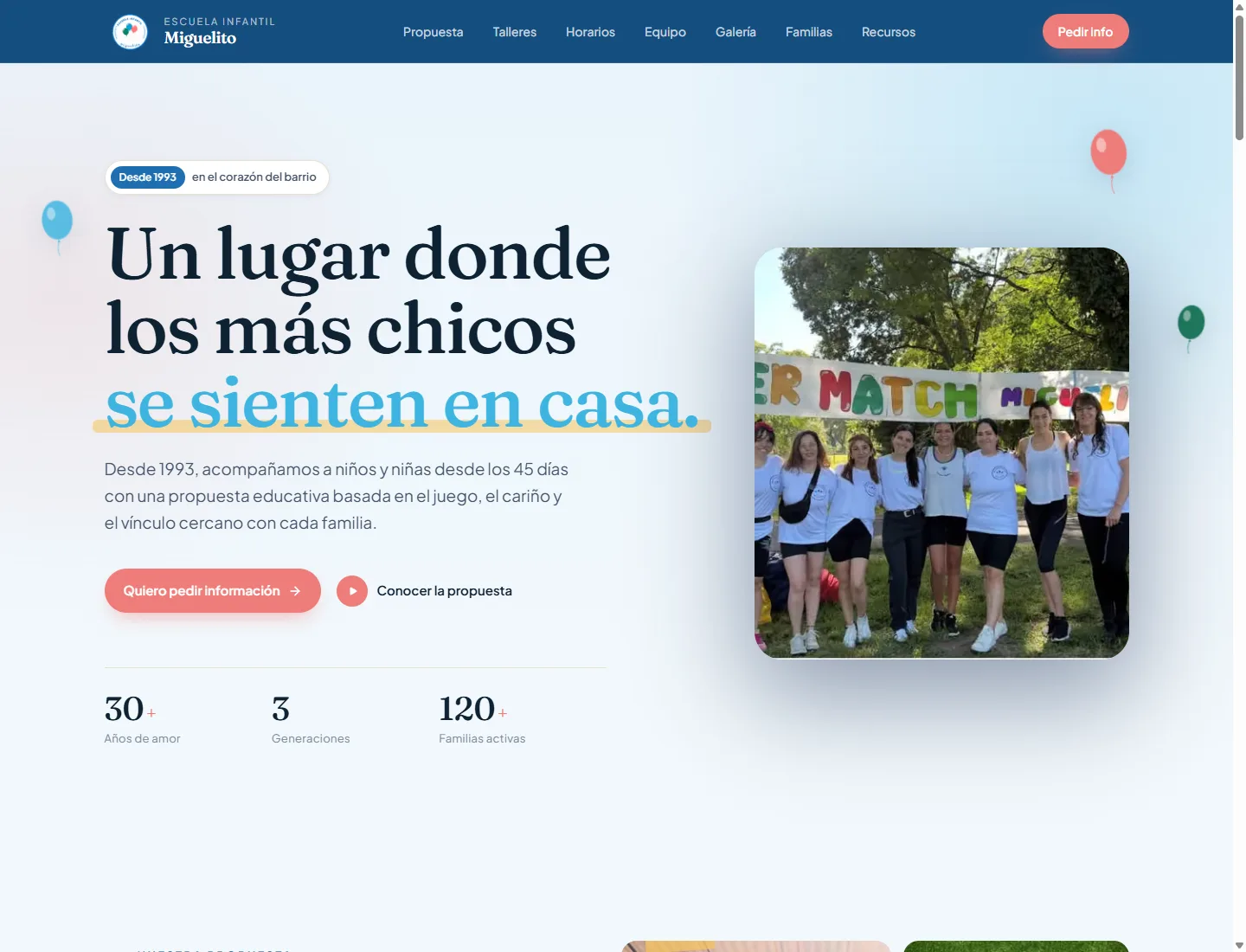Click the '3' generations number

click(281, 709)
